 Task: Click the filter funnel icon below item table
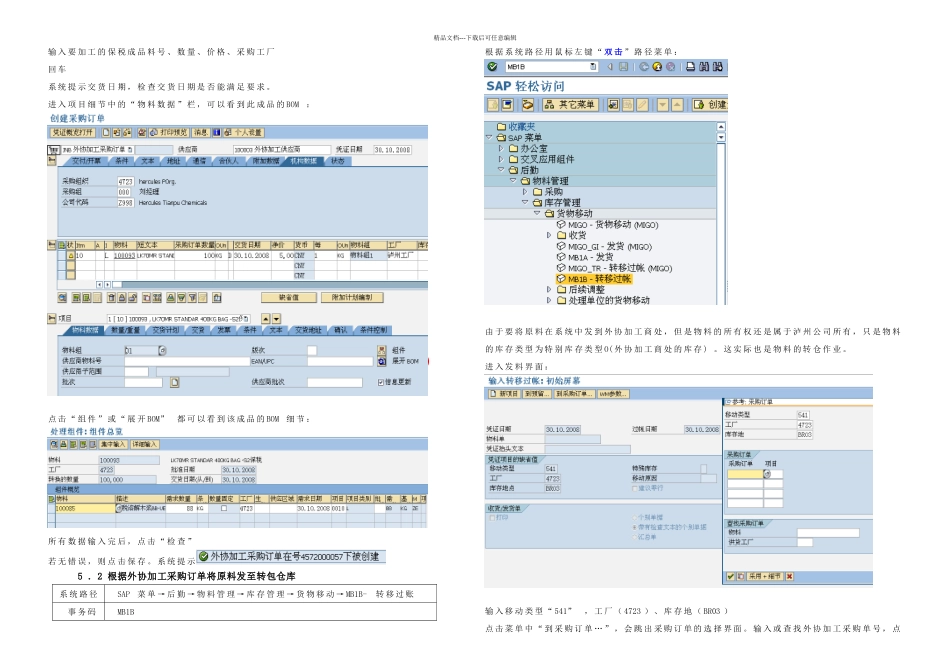point(192,298)
